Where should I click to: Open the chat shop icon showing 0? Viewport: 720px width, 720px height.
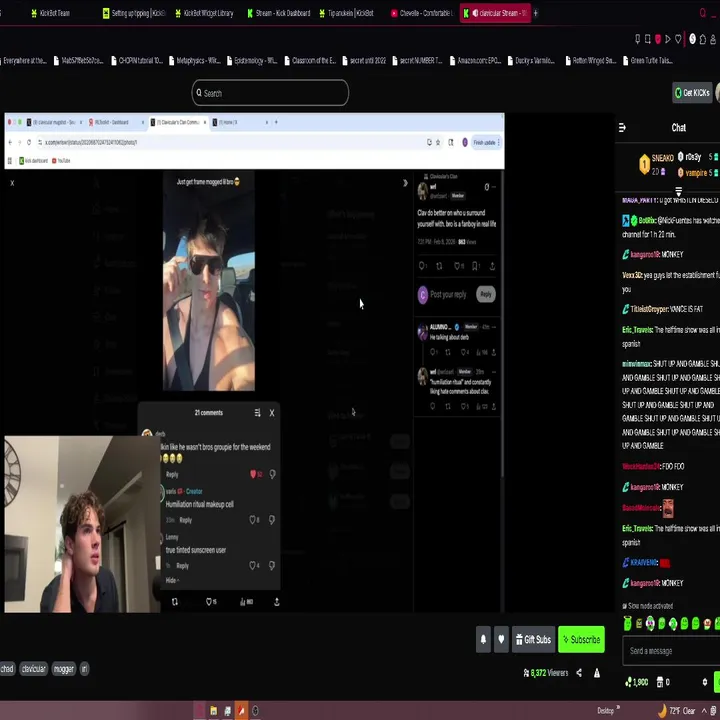663,682
